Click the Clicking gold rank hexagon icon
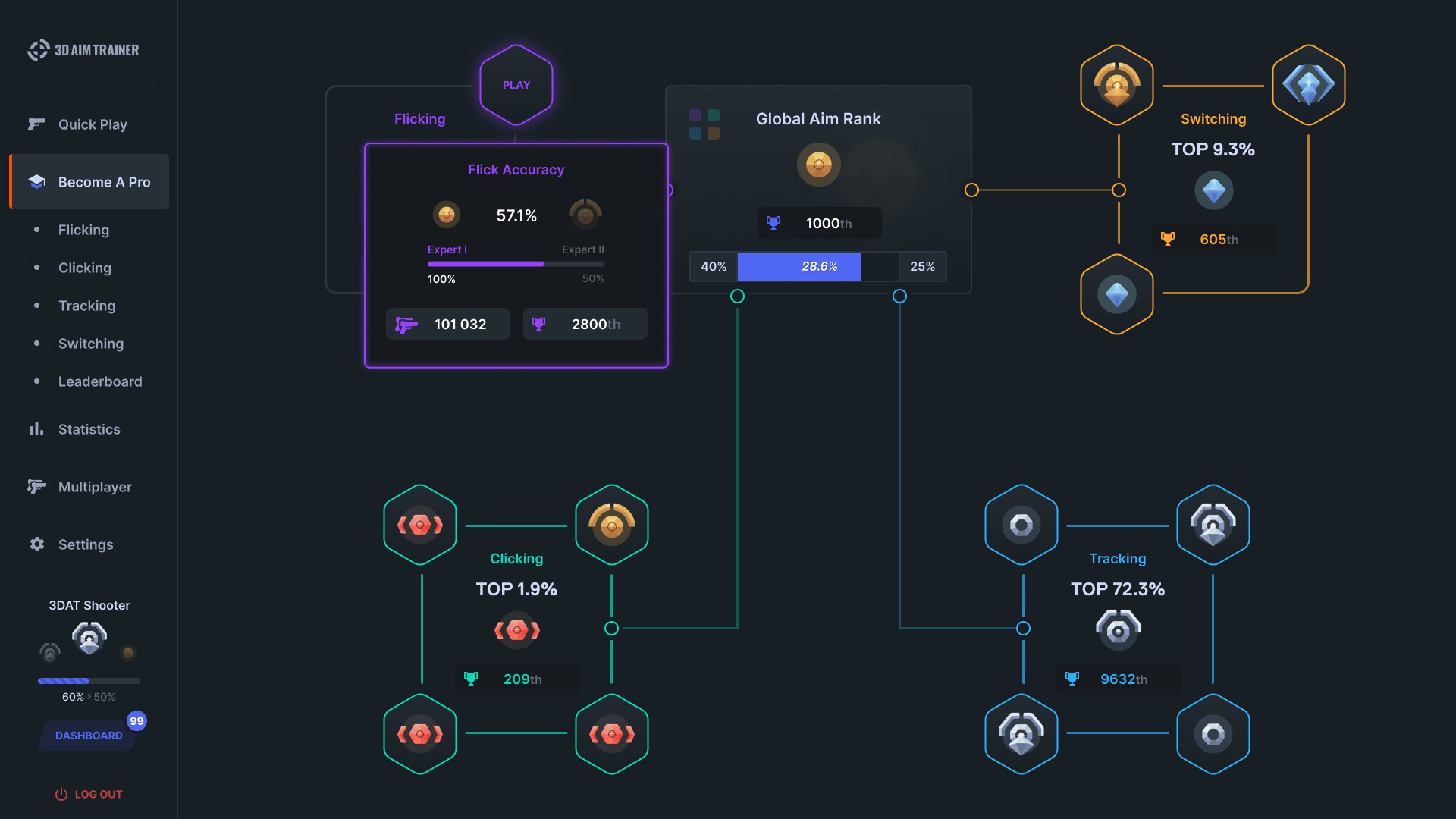The image size is (1456, 819). point(610,525)
